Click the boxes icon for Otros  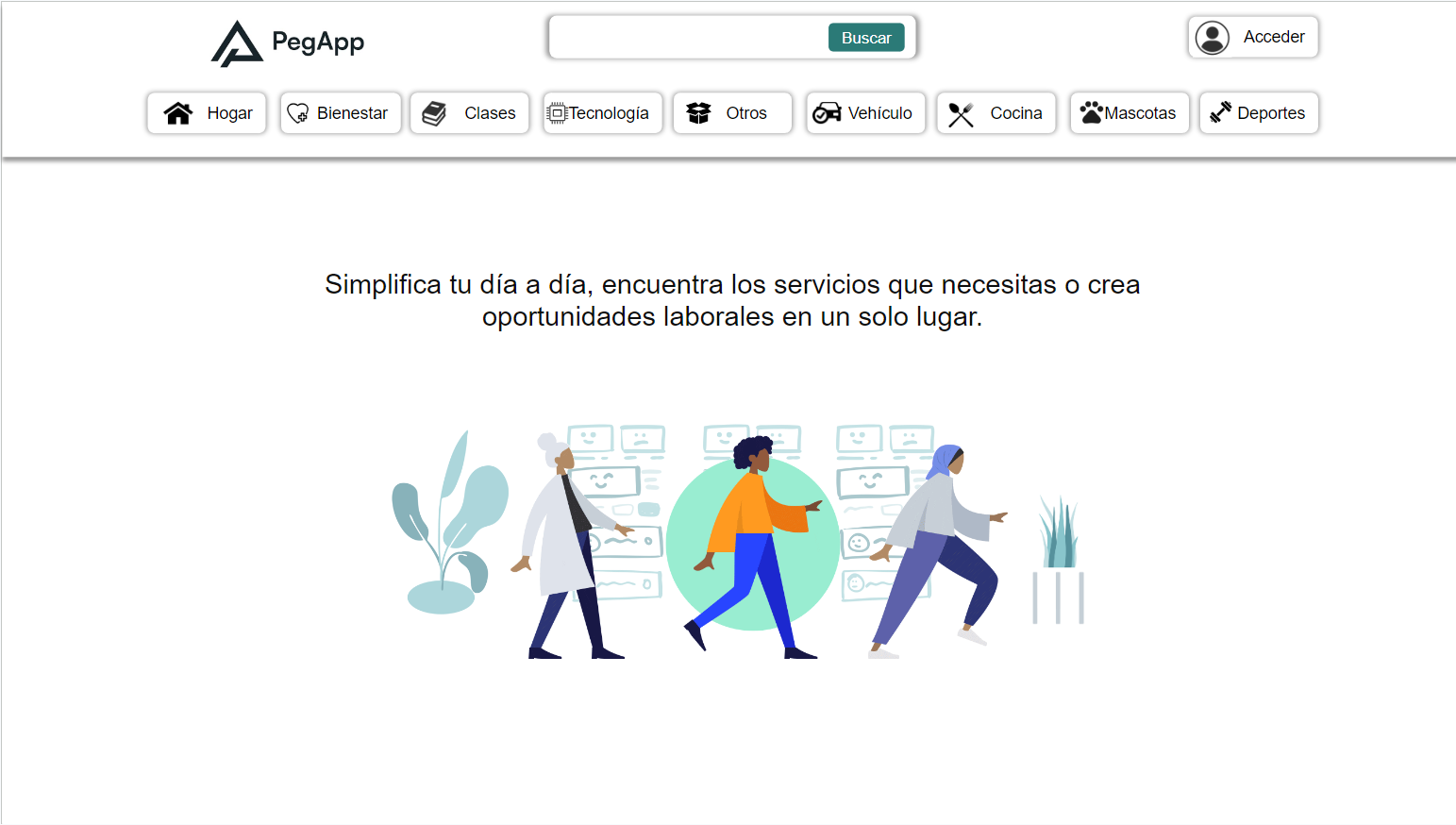pos(698,113)
